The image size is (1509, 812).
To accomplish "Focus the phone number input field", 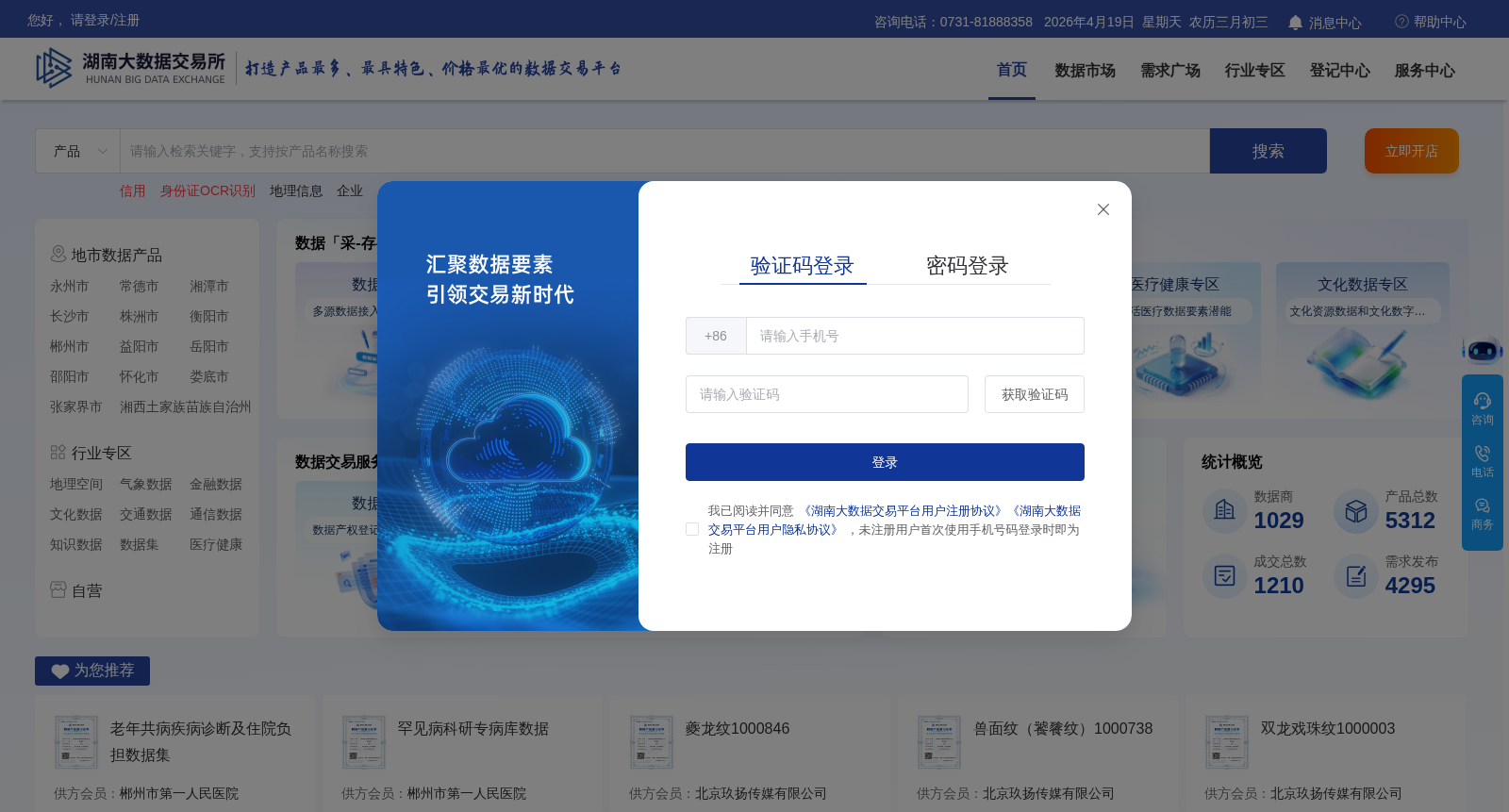I will point(915,336).
